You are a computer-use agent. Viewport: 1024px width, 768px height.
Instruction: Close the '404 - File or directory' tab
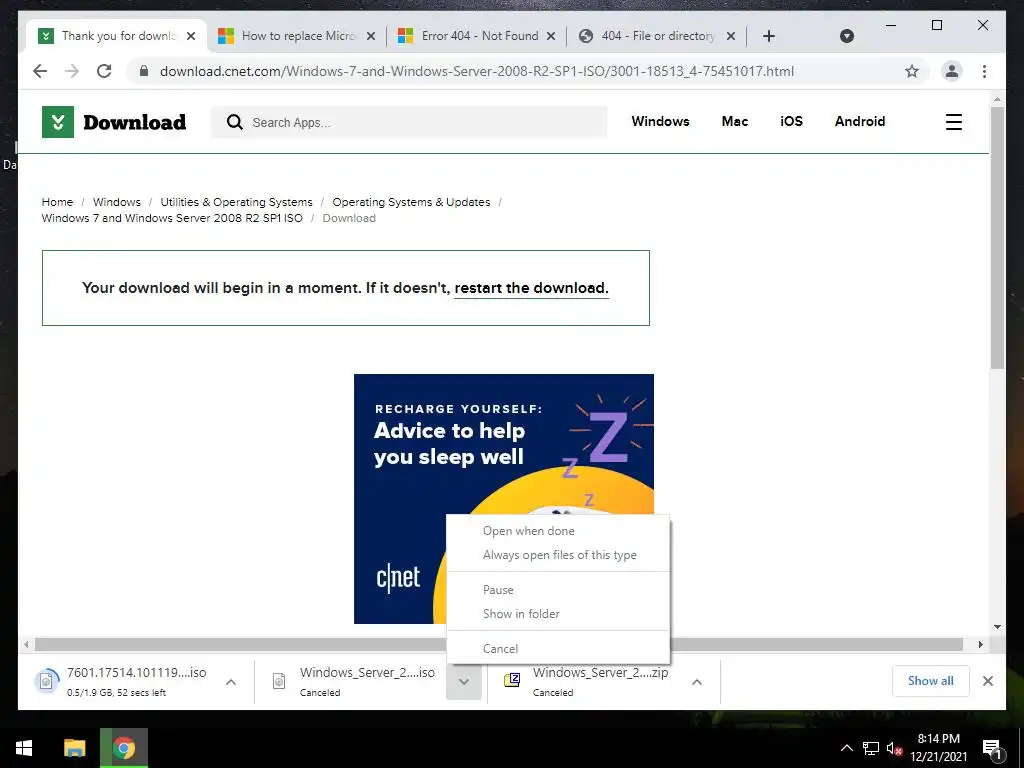coord(731,36)
